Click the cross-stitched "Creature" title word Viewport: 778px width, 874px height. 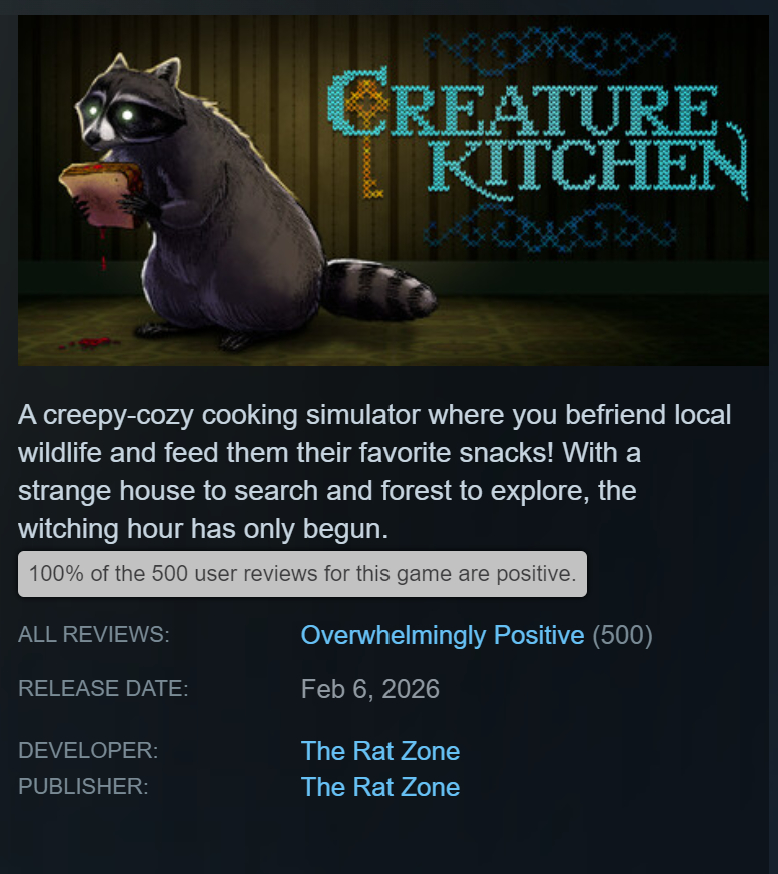(x=523, y=104)
